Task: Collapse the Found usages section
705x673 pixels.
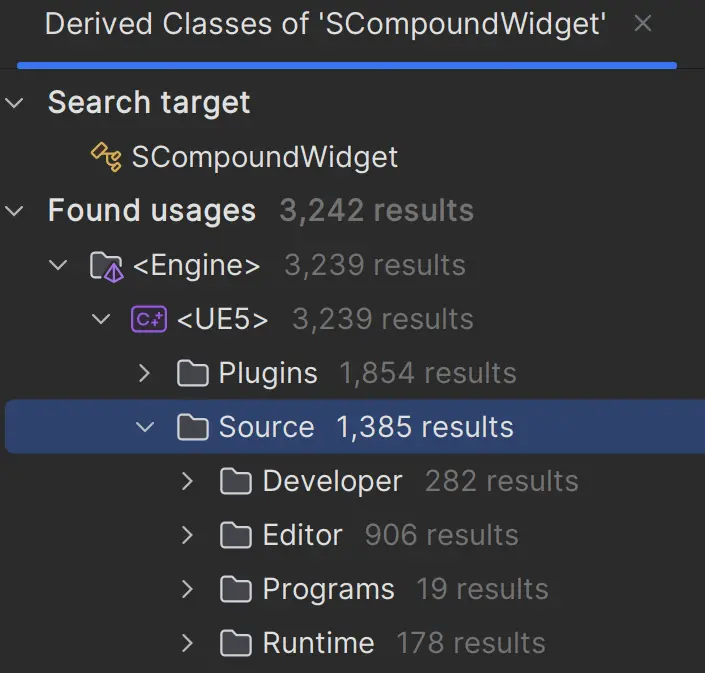Action: (15, 211)
